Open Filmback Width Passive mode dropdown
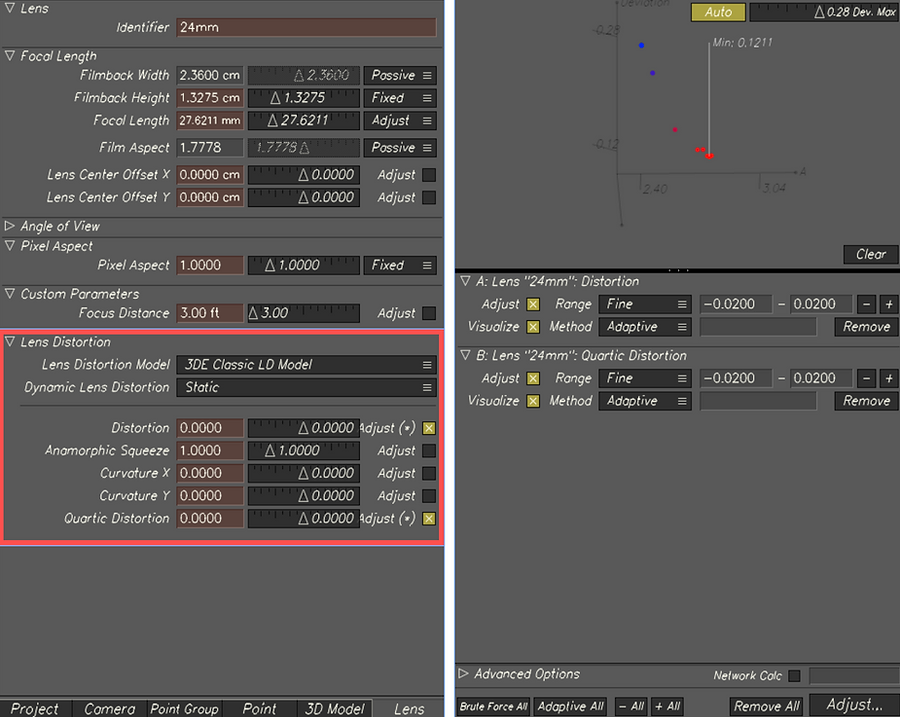 click(400, 75)
